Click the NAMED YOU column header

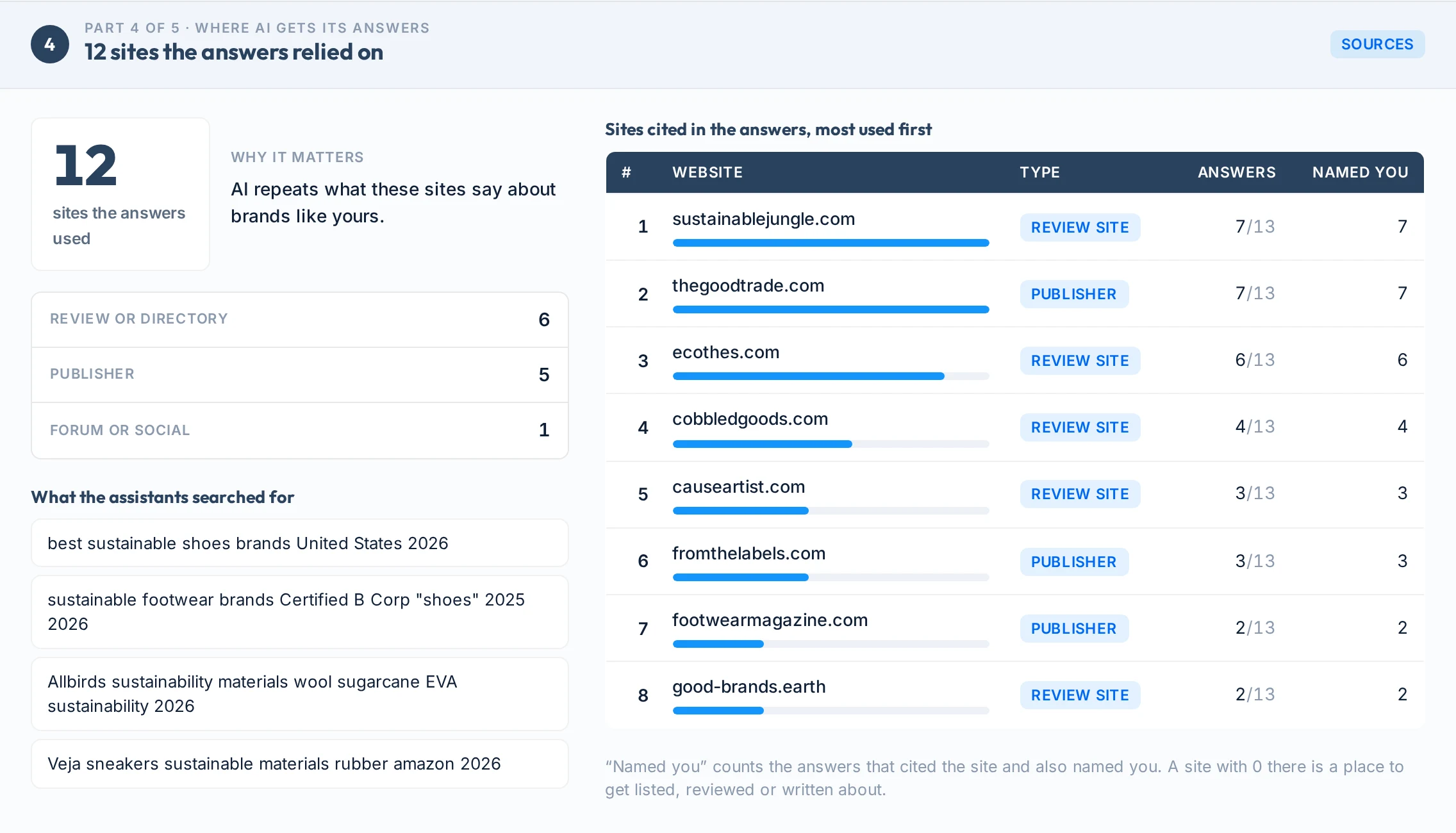1360,172
